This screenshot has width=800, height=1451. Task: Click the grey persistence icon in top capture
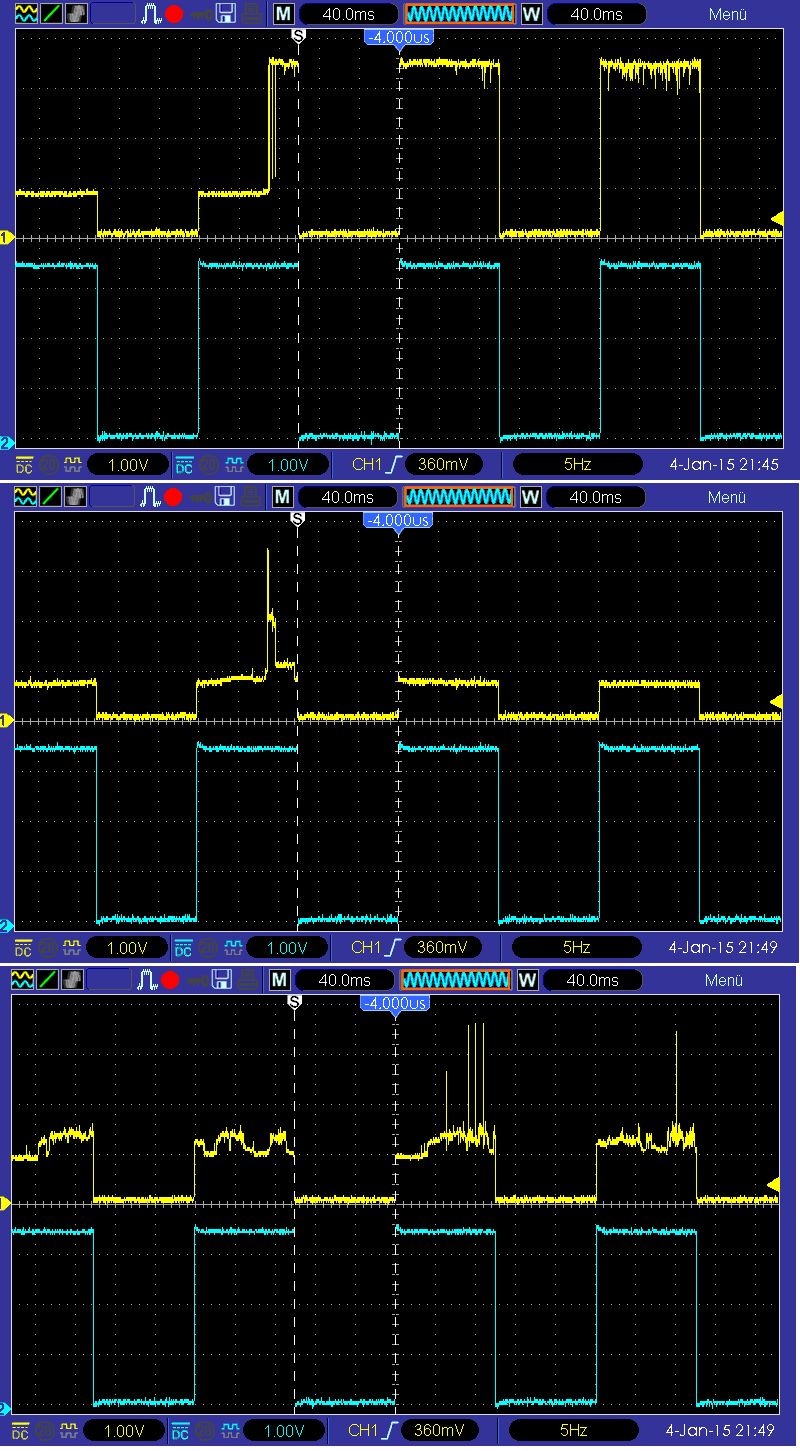[75, 14]
